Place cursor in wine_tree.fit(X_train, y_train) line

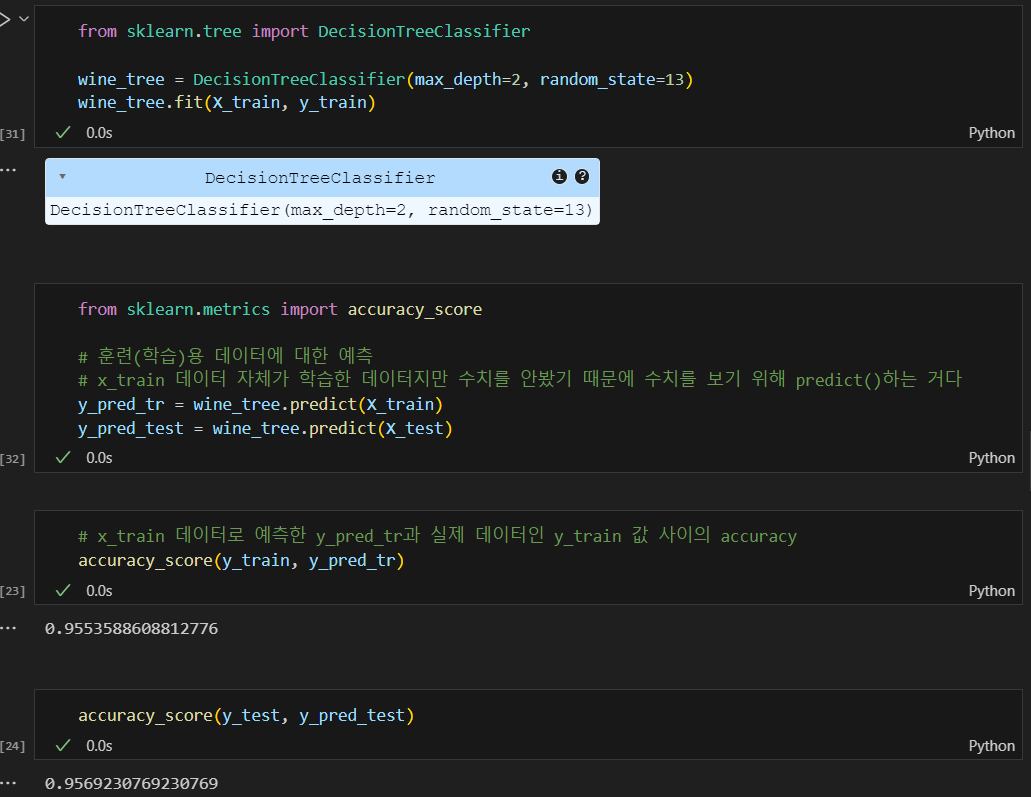coord(227,103)
